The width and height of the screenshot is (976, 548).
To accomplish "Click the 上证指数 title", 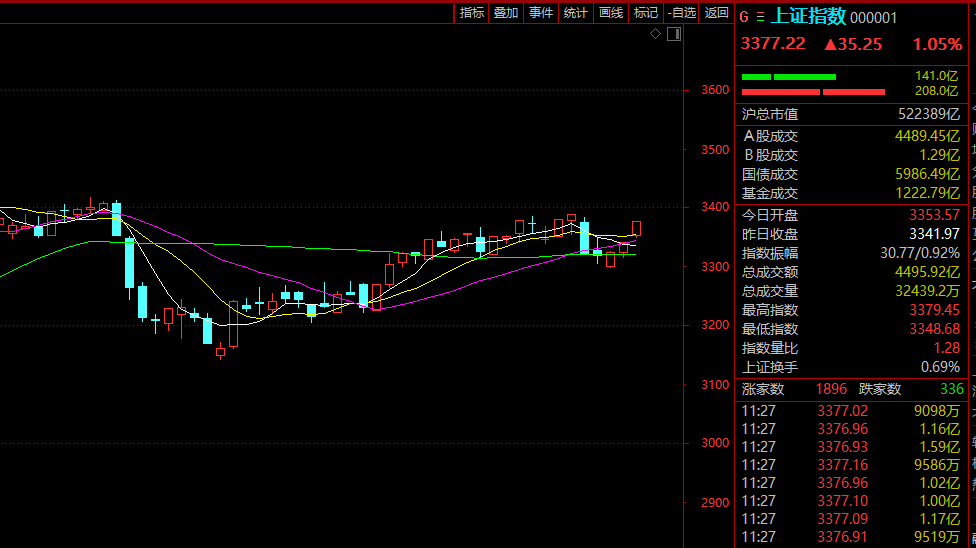I will [809, 16].
